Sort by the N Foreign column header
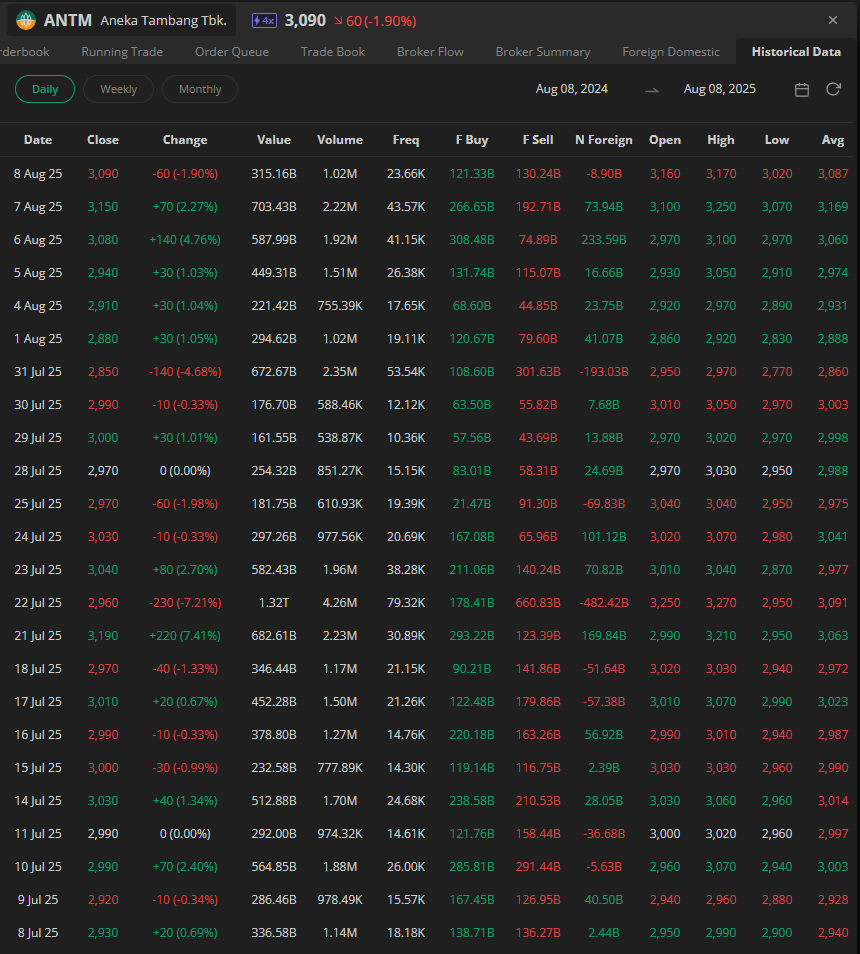Viewport: 860px width, 954px height. [604, 140]
